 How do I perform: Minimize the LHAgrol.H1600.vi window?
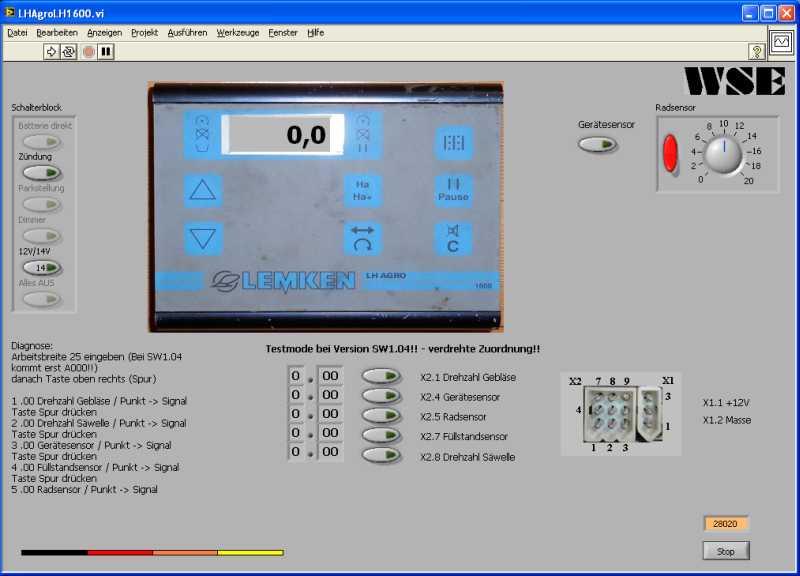pos(749,13)
